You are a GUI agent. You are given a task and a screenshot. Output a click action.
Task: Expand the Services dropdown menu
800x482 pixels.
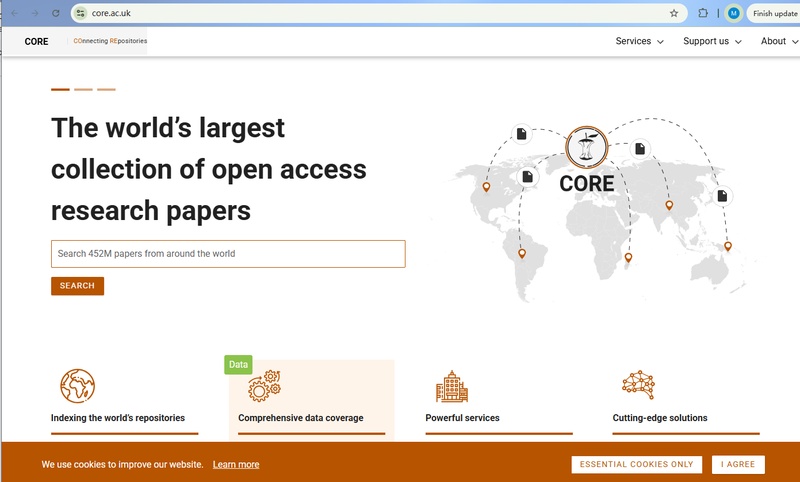(639, 41)
